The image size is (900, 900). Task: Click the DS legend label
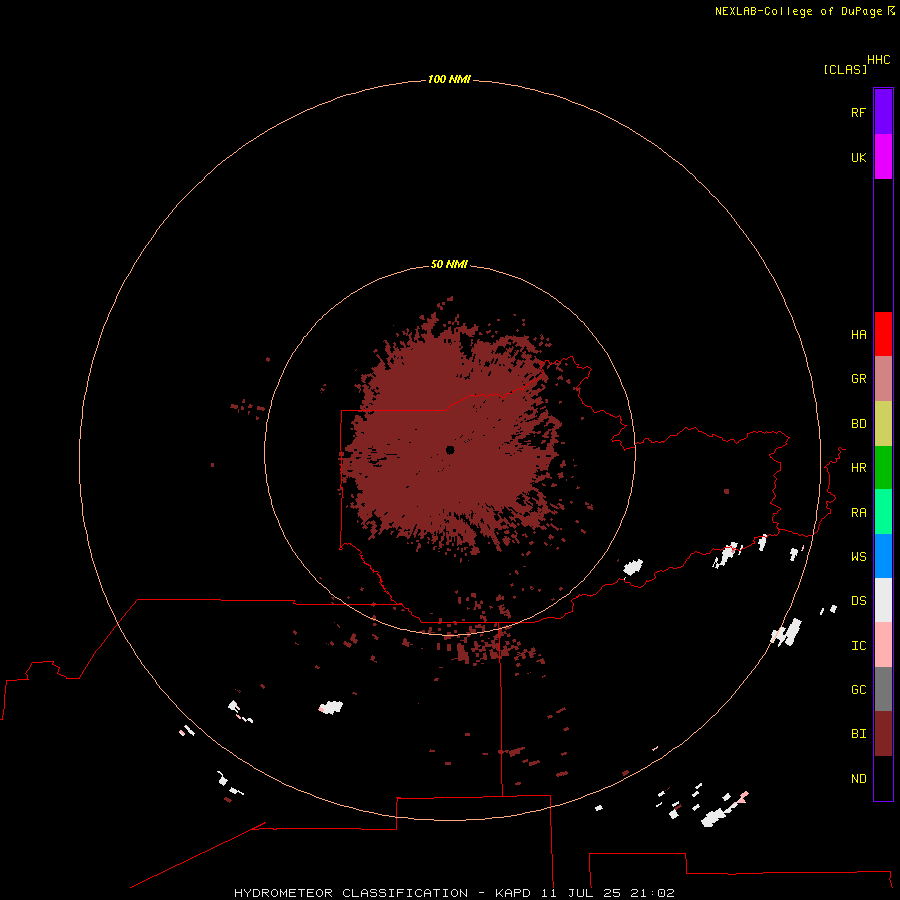[x=858, y=601]
